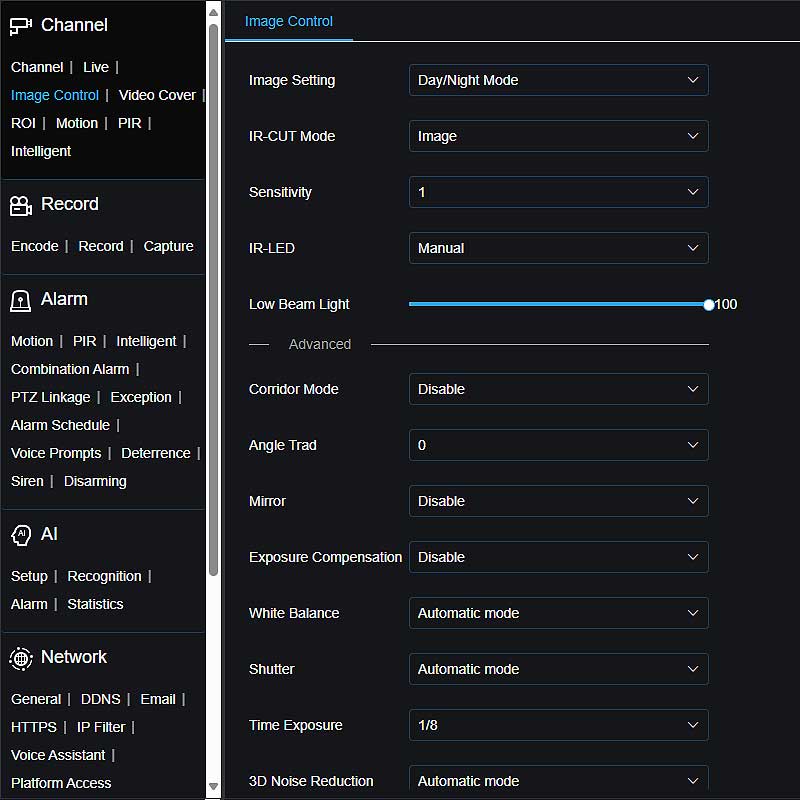Open the White Balance dropdown
Image resolution: width=800 pixels, height=800 pixels.
pos(558,613)
